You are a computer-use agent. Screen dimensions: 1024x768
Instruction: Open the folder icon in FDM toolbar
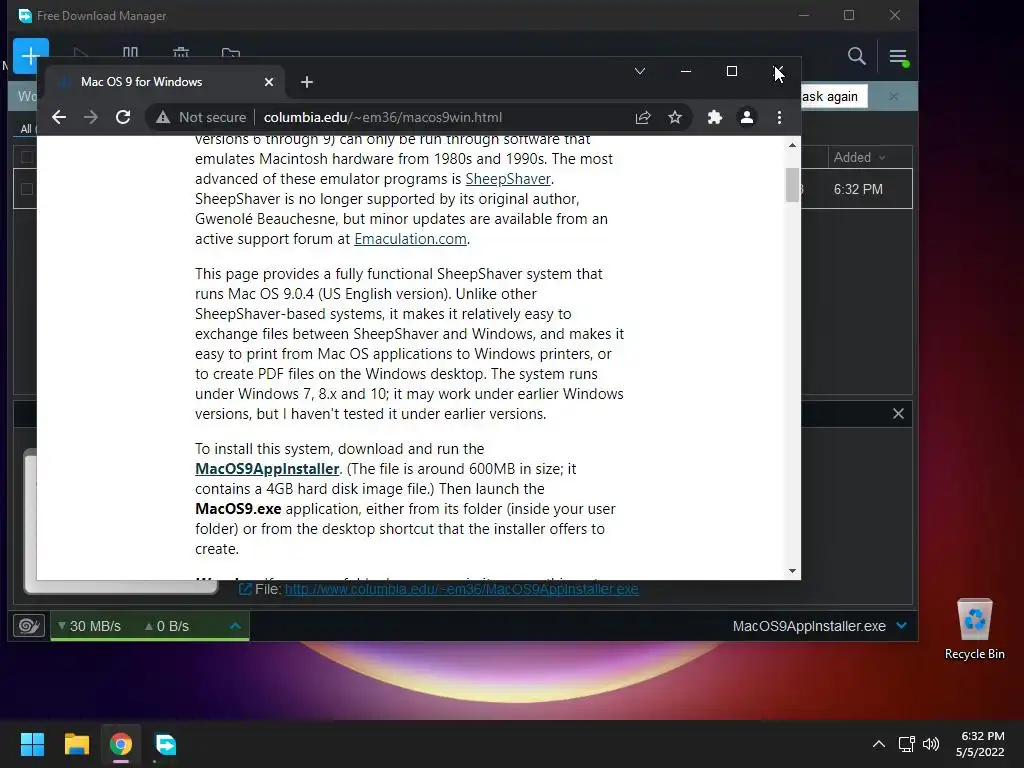pyautogui.click(x=231, y=53)
